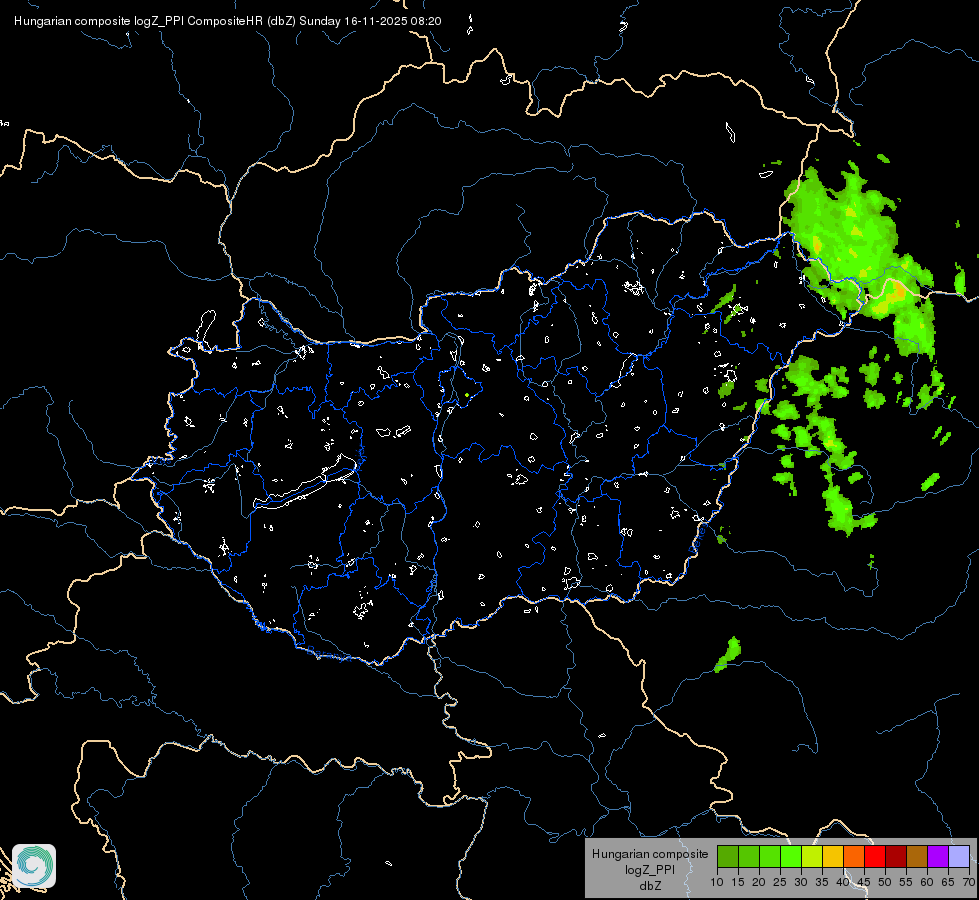Click the legend scale number 35
979x900 pixels.
pos(822,883)
